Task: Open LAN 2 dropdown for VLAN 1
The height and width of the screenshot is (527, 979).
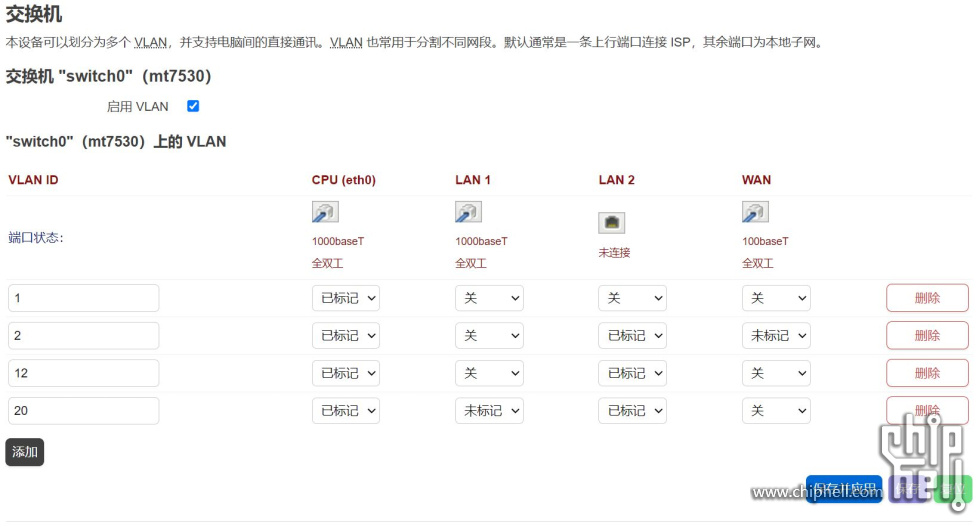Action: [x=632, y=298]
